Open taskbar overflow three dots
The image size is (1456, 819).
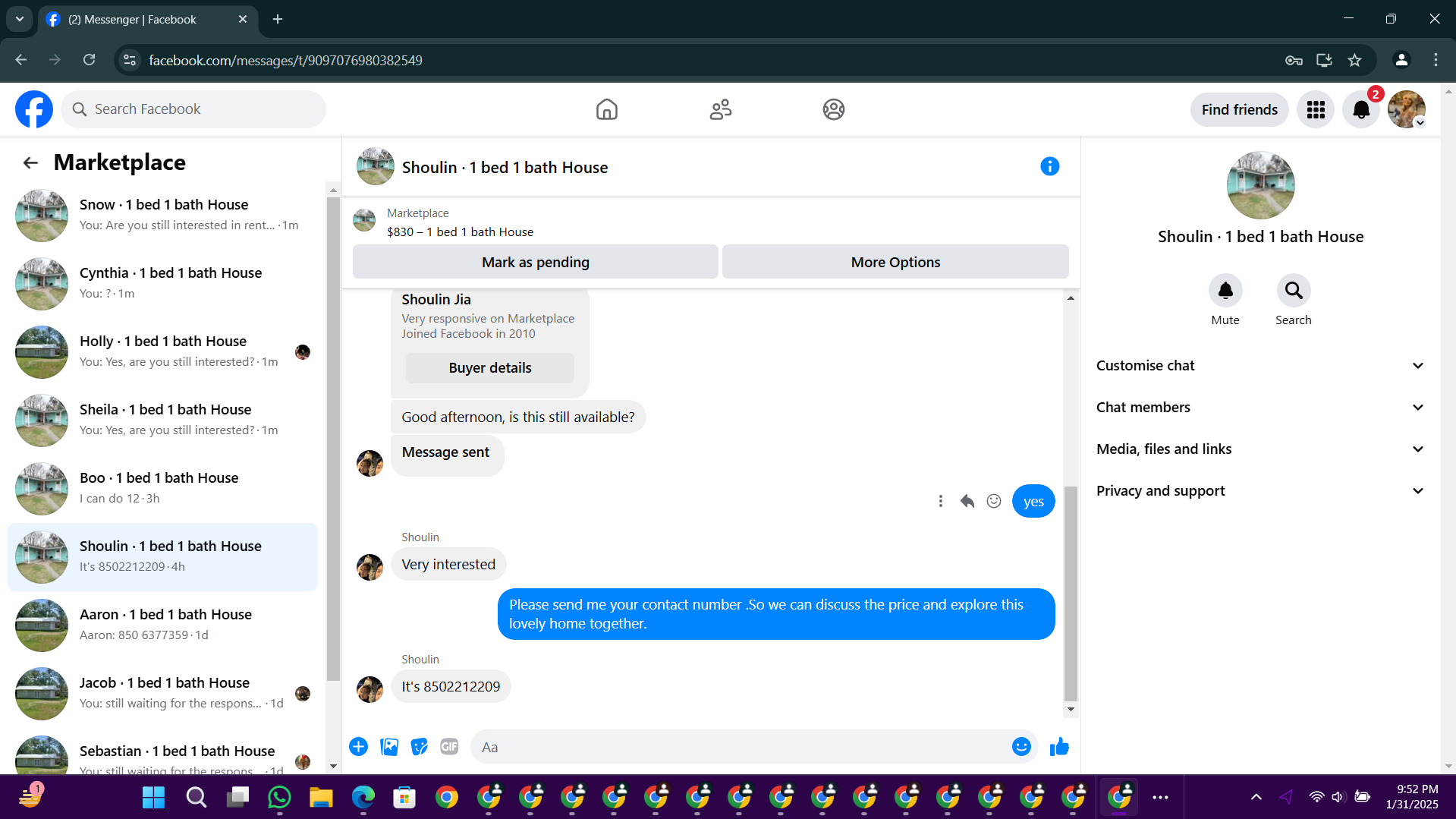(1160, 797)
